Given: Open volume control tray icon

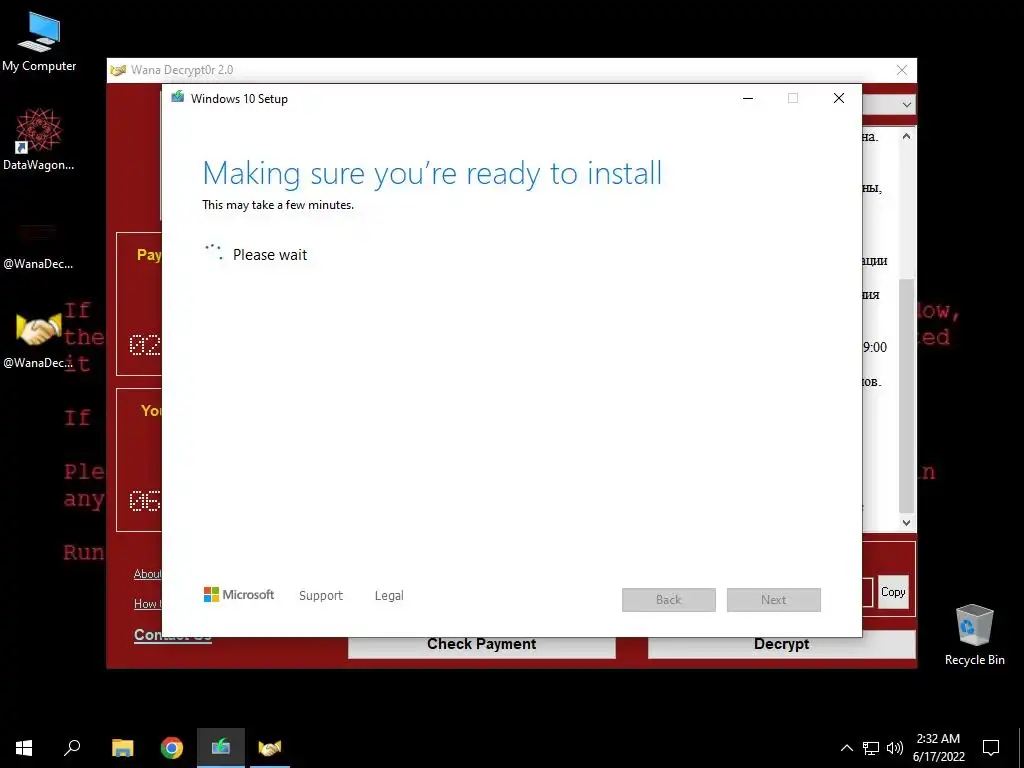Looking at the screenshot, I should (x=895, y=748).
